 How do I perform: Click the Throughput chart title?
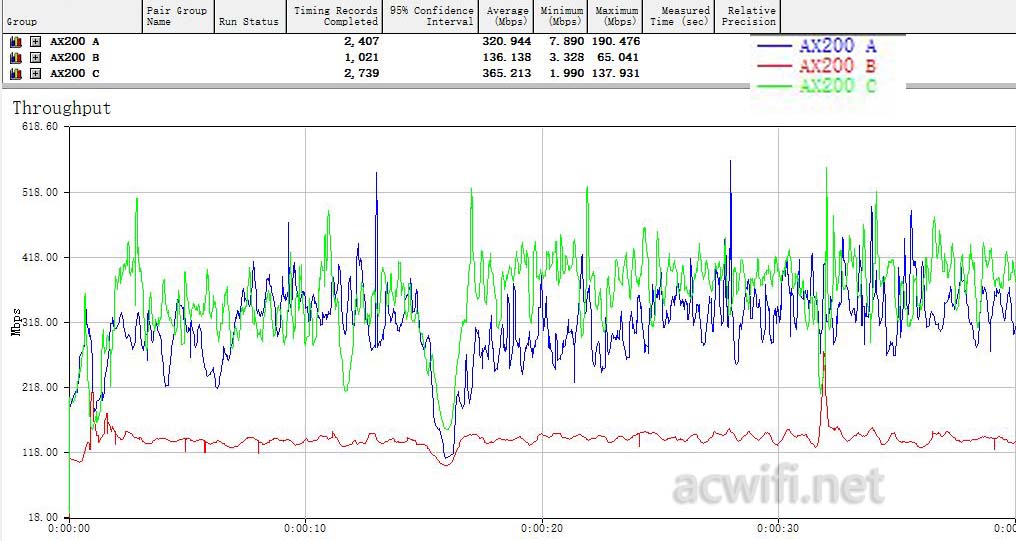[x=62, y=108]
